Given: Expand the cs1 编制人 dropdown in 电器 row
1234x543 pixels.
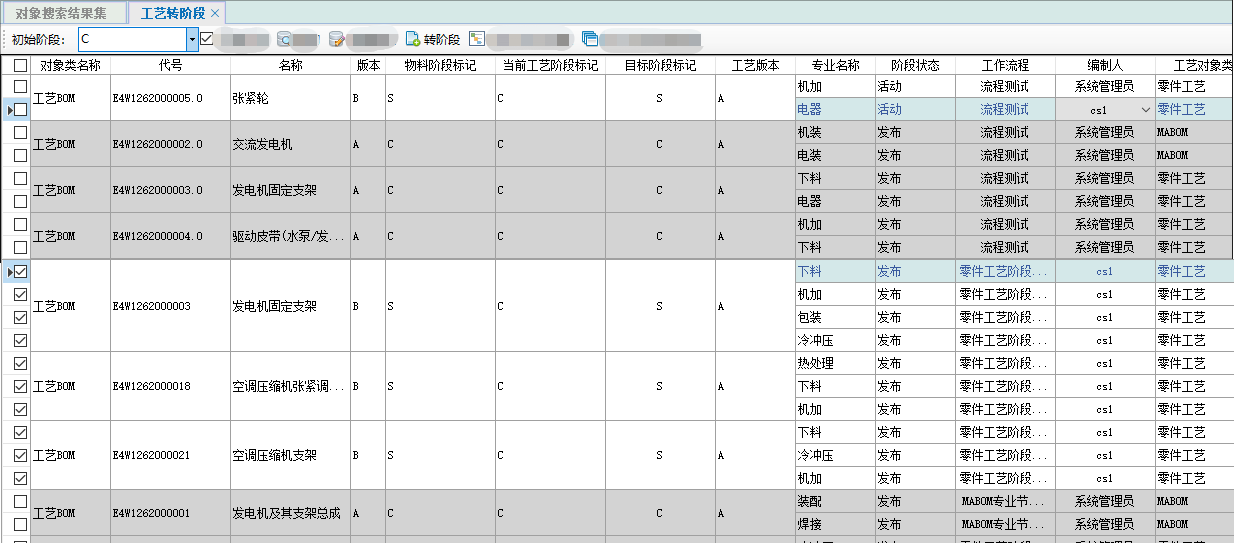Looking at the screenshot, I should click(1145, 110).
